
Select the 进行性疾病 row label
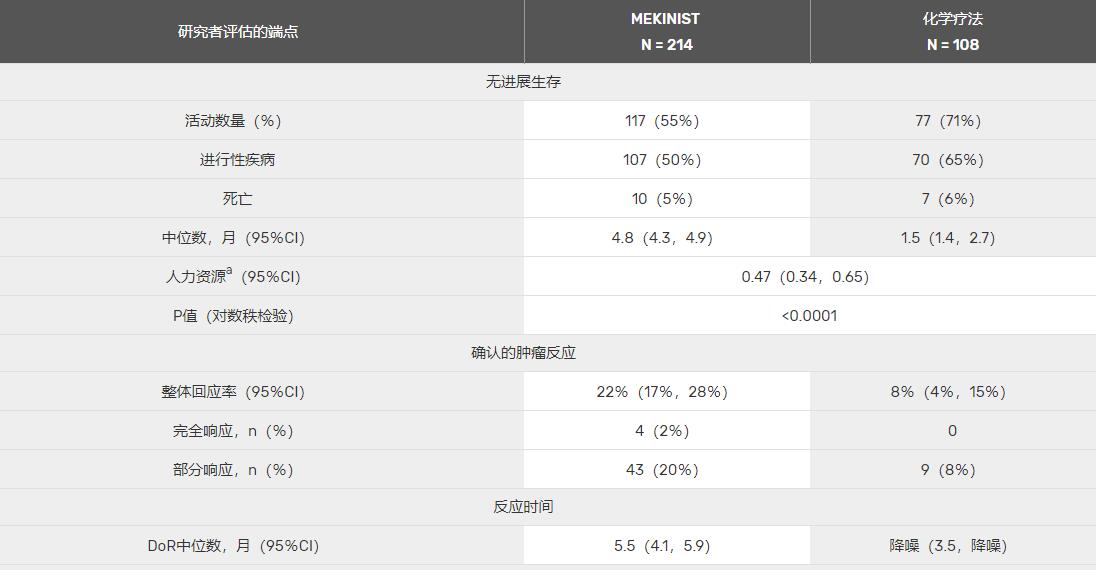coord(238,160)
